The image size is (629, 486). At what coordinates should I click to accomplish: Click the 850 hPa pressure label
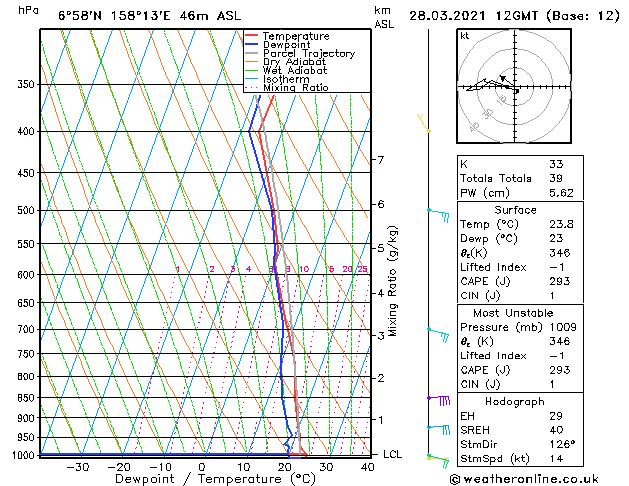tap(26, 397)
